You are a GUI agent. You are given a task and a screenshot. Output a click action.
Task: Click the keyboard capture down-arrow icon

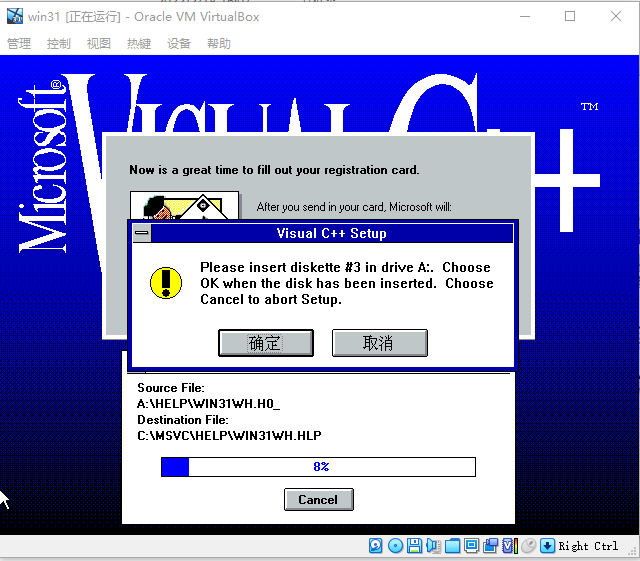click(x=547, y=545)
